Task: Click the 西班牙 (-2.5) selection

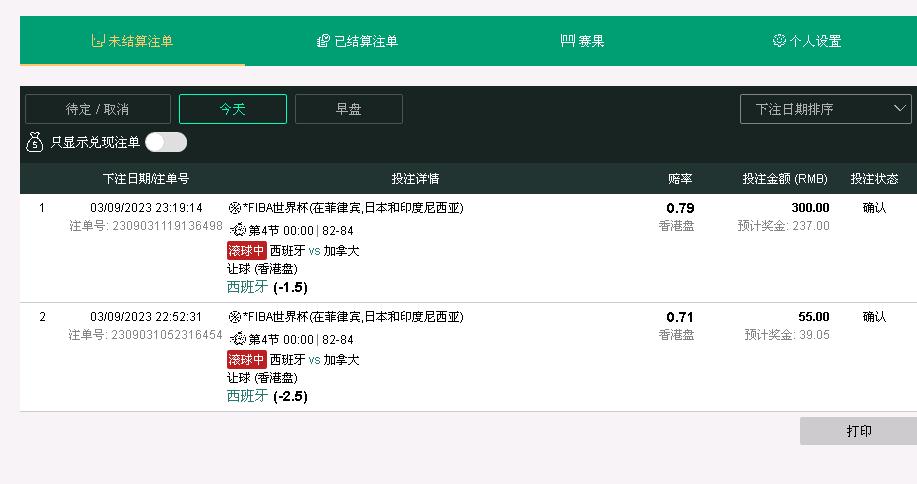Action: click(267, 396)
